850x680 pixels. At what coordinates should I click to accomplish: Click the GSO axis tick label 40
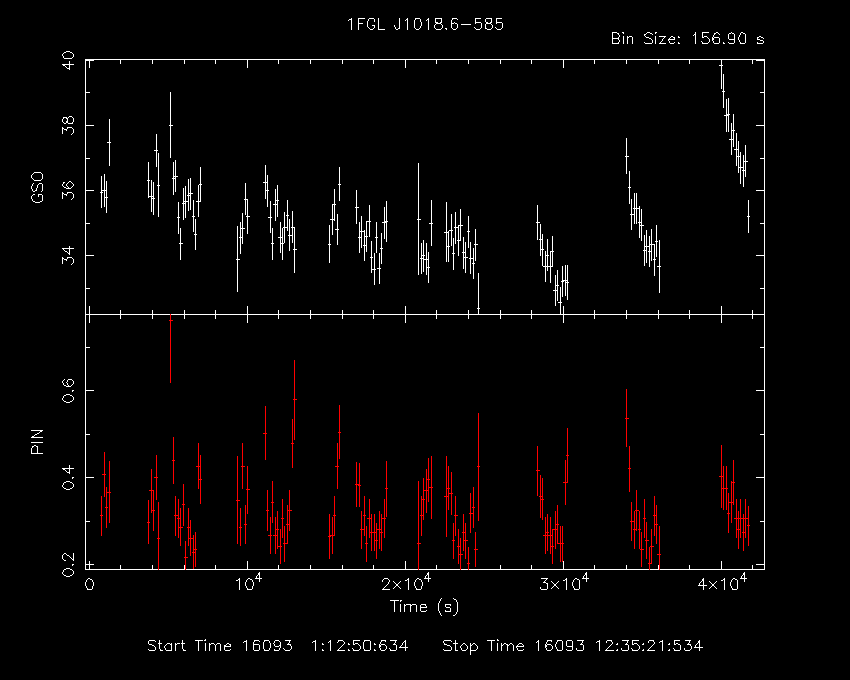69,61
